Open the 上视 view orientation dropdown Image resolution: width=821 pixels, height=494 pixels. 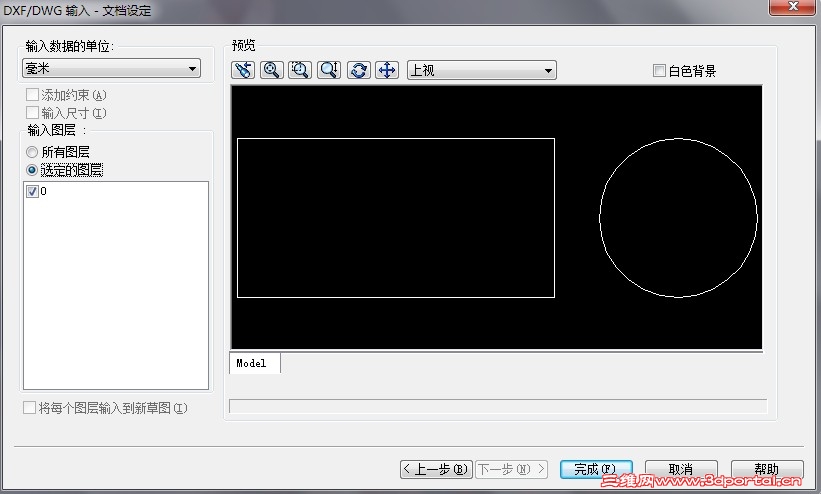tap(482, 70)
